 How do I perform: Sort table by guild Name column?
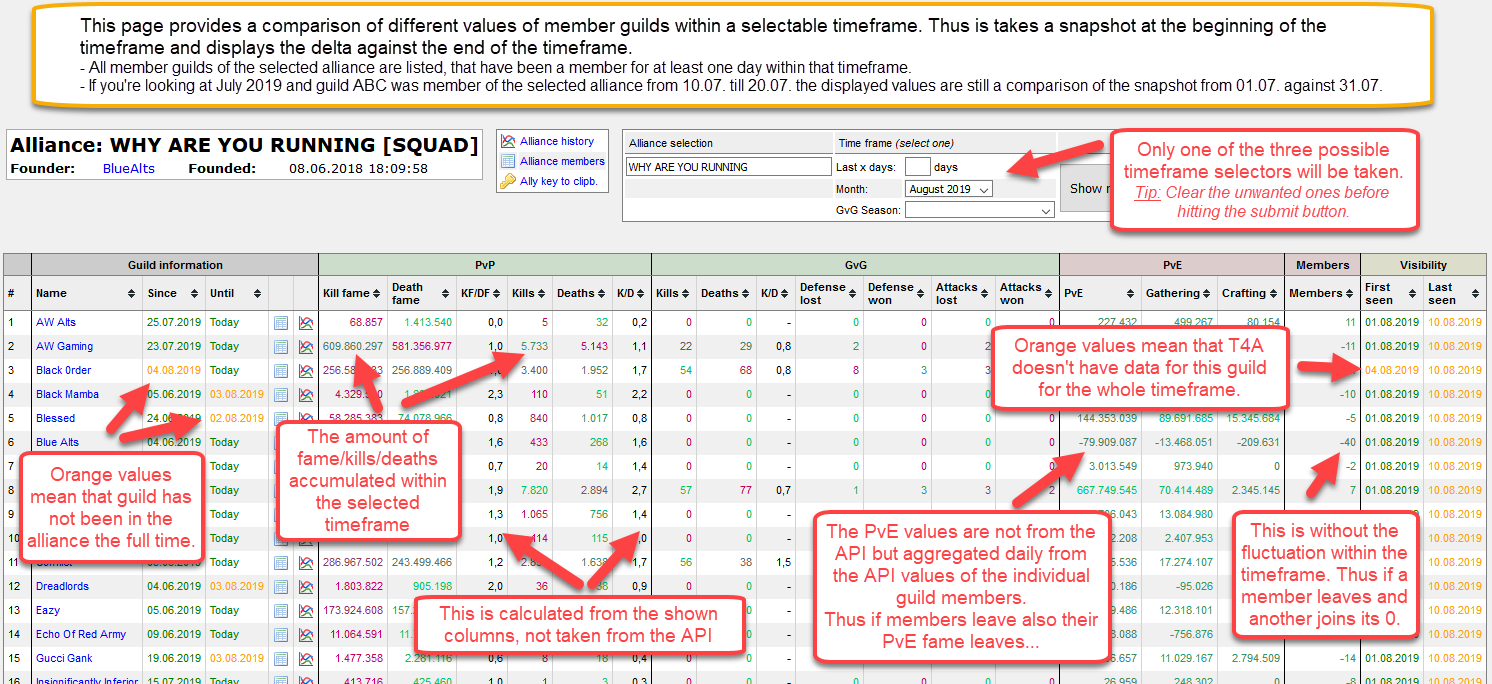coord(83,293)
